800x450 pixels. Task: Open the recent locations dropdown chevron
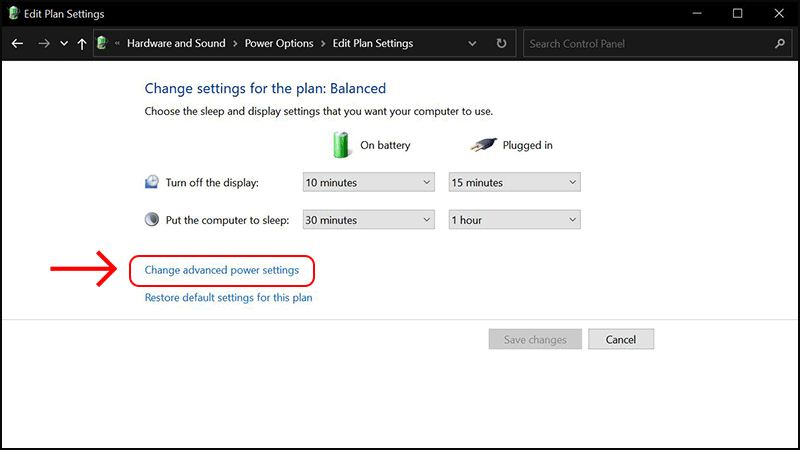coord(64,44)
